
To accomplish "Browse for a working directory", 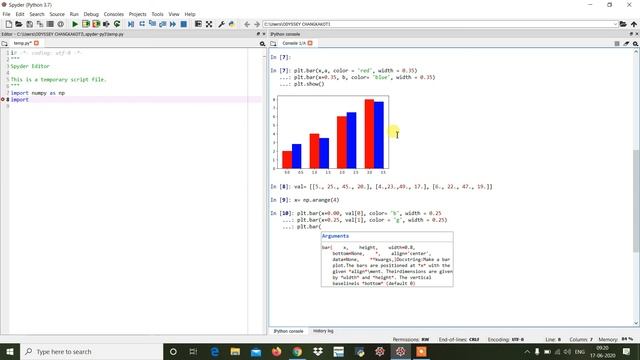I will coord(623,24).
